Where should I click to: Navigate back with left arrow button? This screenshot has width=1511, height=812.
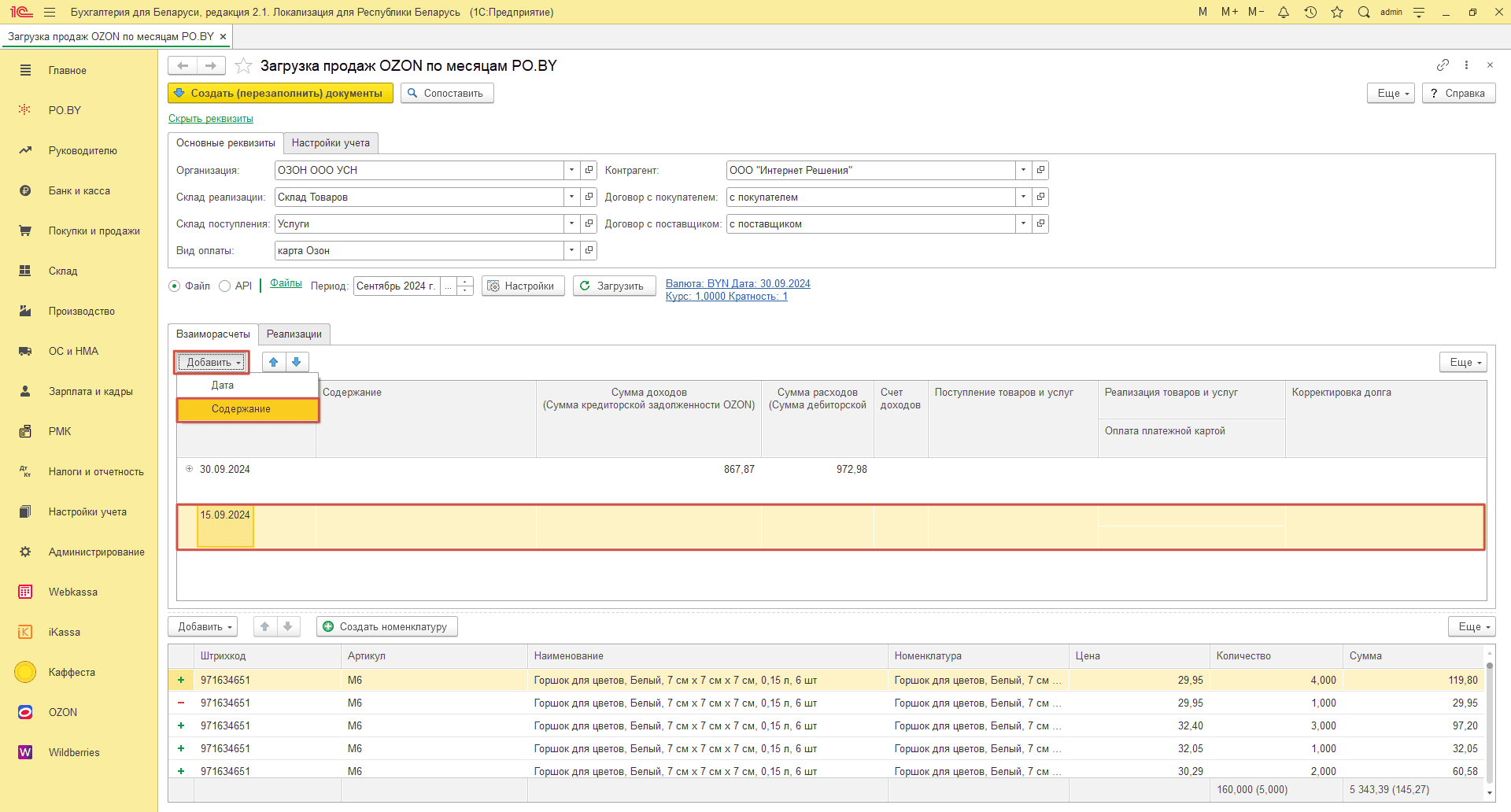point(183,65)
